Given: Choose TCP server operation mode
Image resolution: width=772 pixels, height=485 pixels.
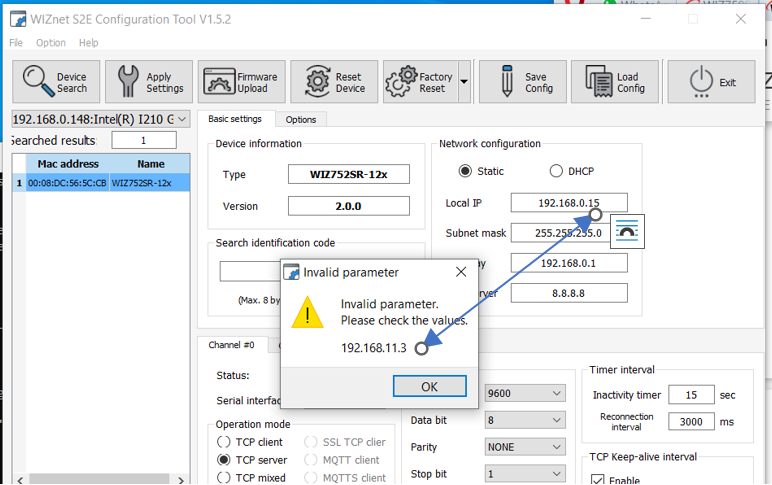Looking at the screenshot, I should pos(224,460).
